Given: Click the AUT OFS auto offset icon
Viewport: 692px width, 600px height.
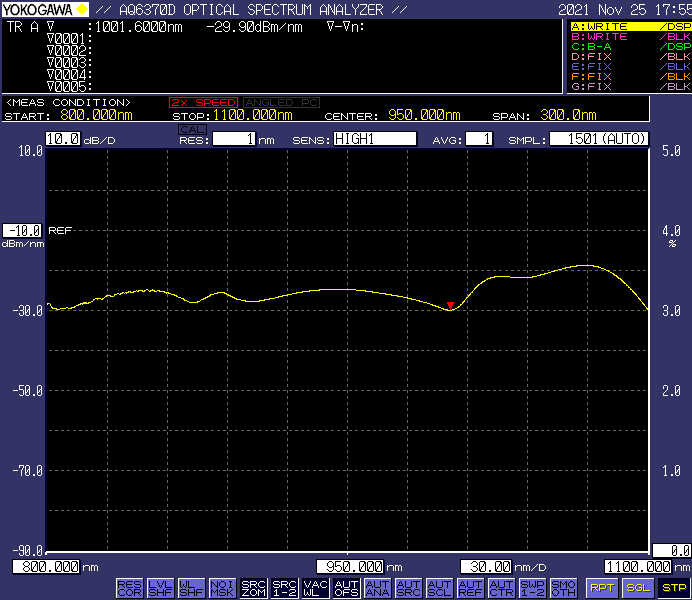Looking at the screenshot, I should click(346, 588).
